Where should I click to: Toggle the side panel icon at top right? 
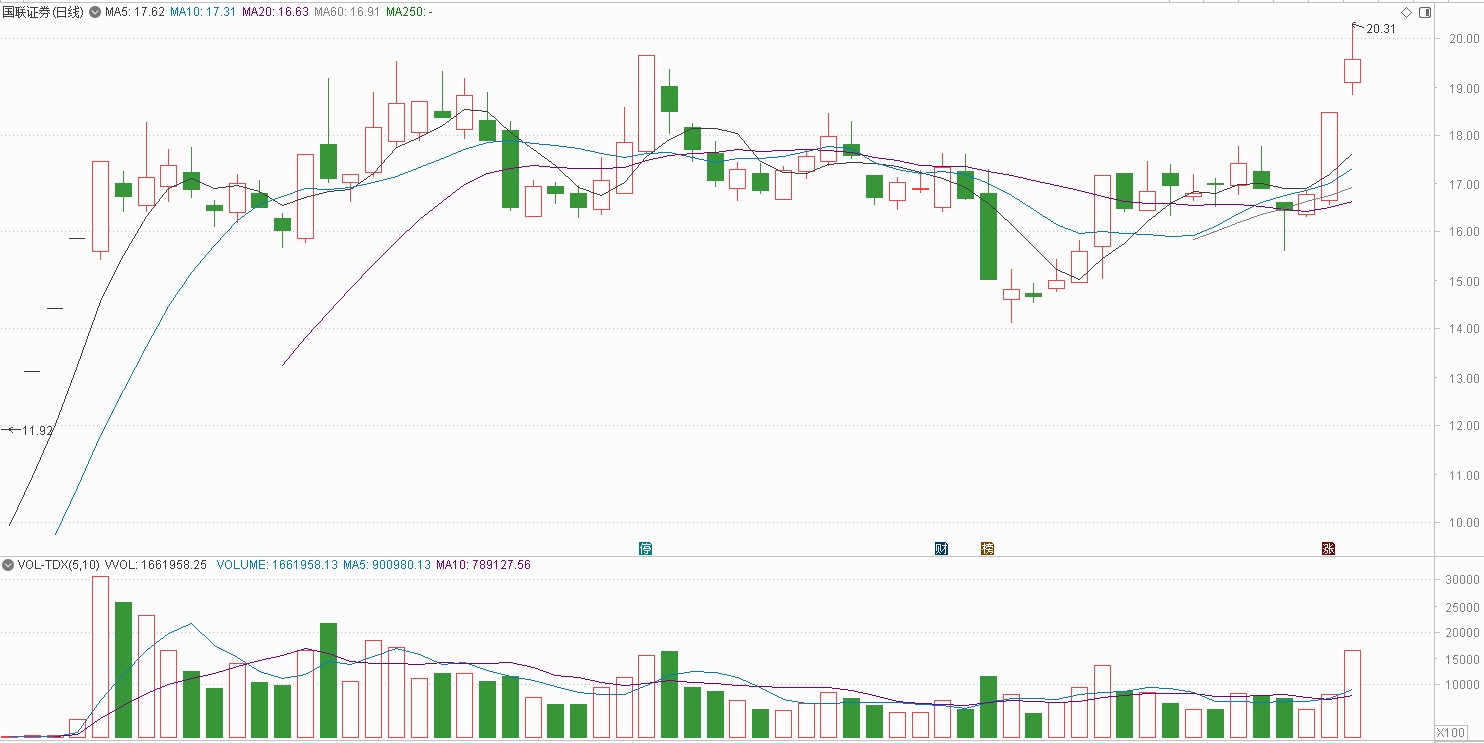click(x=1425, y=12)
